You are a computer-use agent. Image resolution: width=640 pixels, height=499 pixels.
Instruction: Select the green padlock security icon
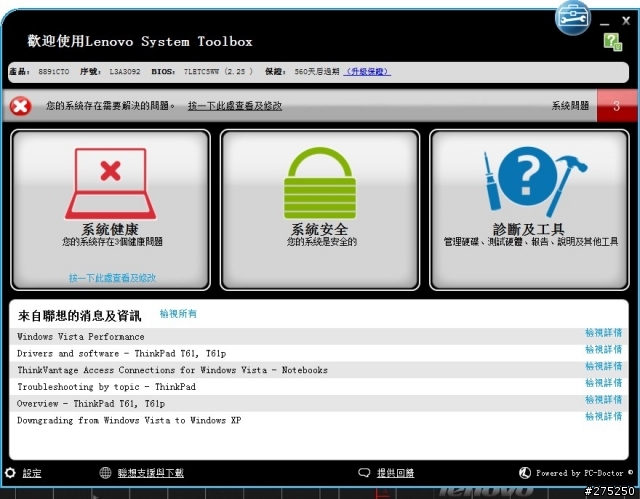coord(320,183)
